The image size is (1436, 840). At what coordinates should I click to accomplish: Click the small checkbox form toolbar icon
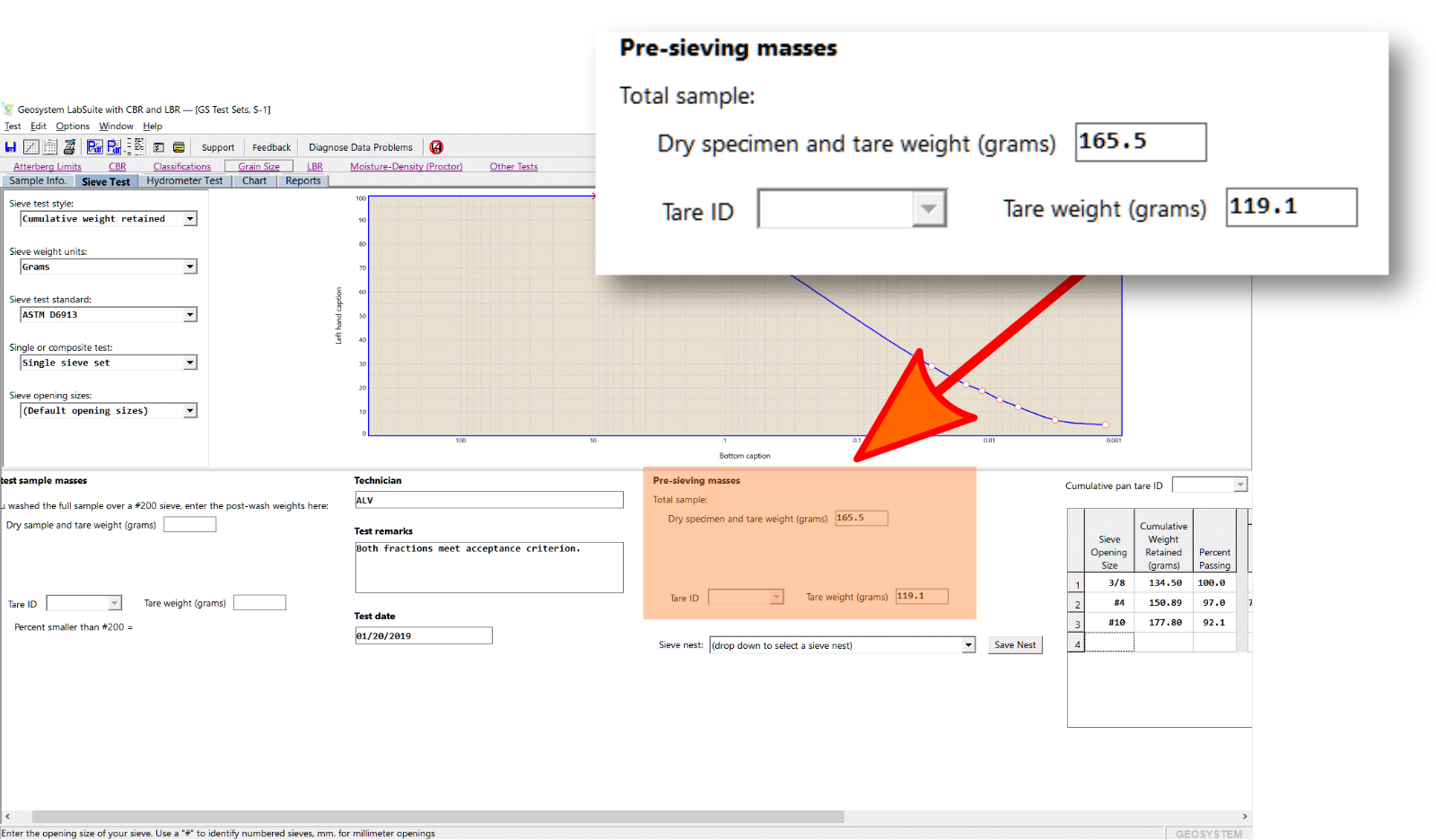tap(159, 147)
